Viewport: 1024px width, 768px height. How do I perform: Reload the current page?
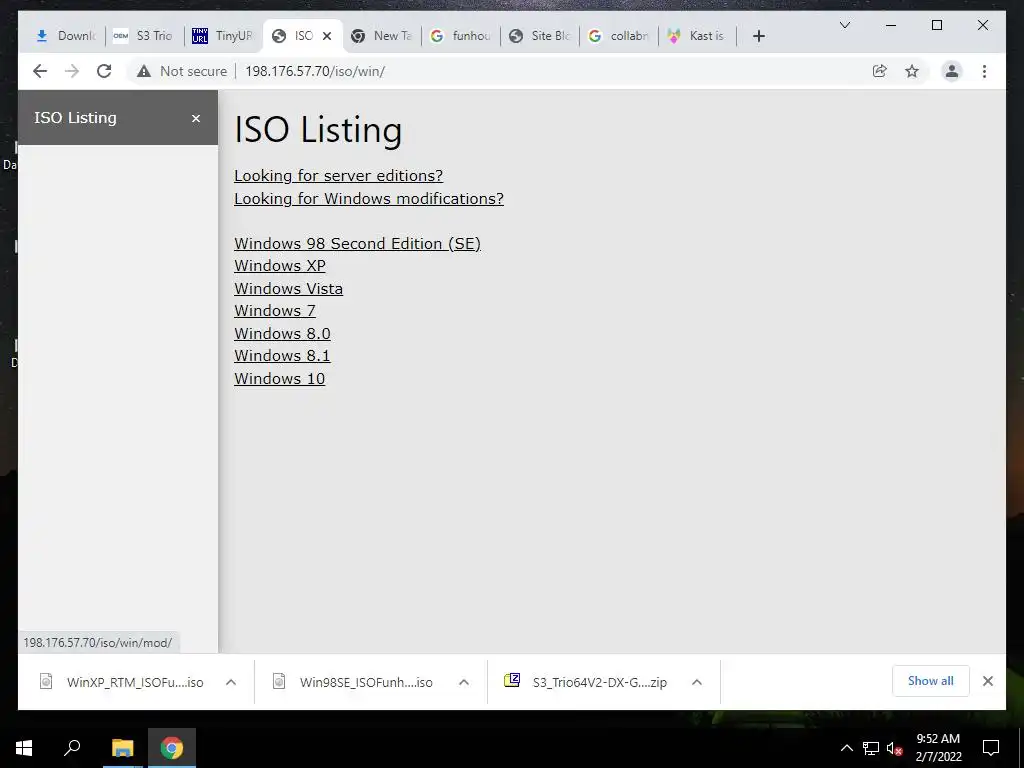[104, 71]
